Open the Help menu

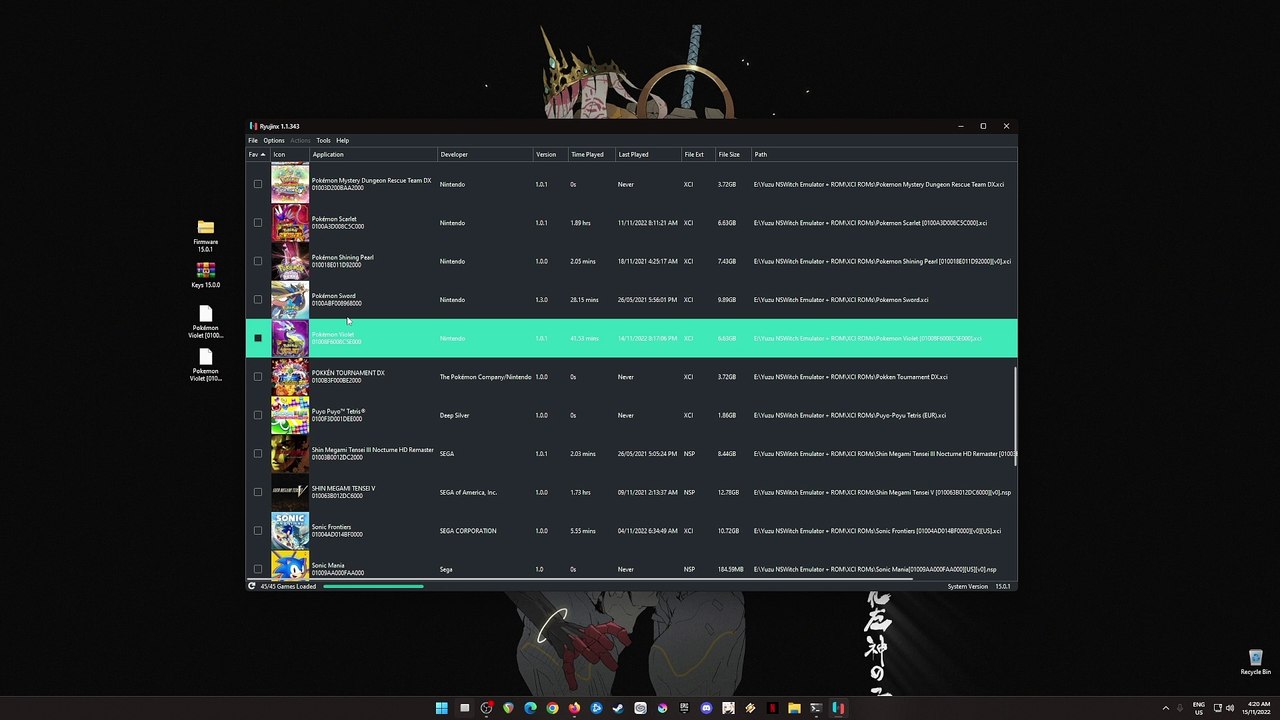(x=342, y=140)
